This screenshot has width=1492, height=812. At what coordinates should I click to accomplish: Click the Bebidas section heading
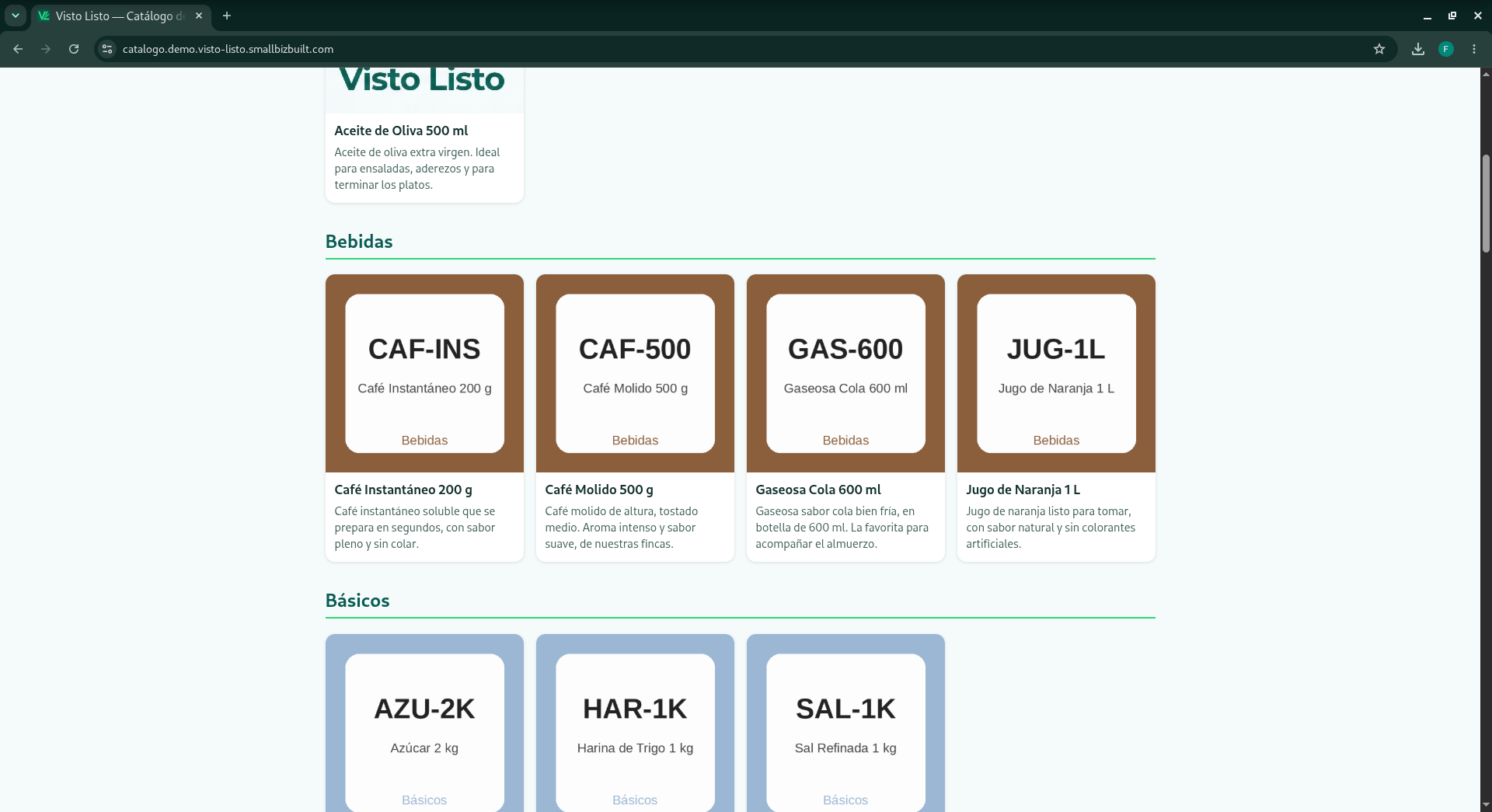tap(359, 242)
